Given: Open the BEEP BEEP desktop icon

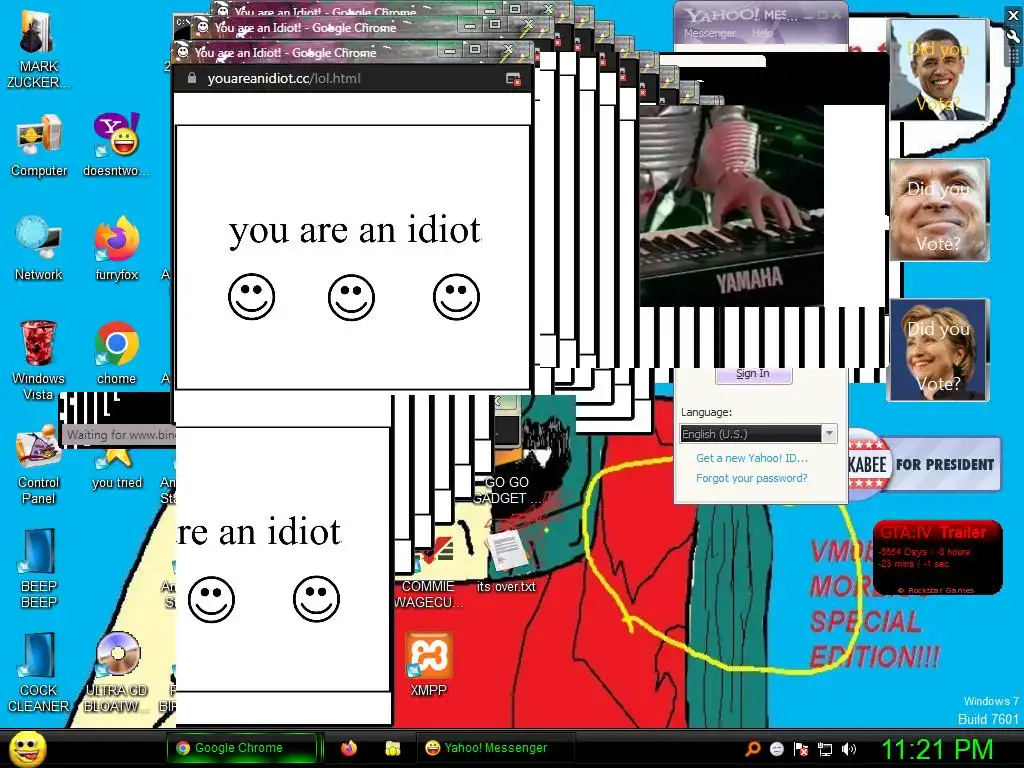Looking at the screenshot, I should (39, 568).
